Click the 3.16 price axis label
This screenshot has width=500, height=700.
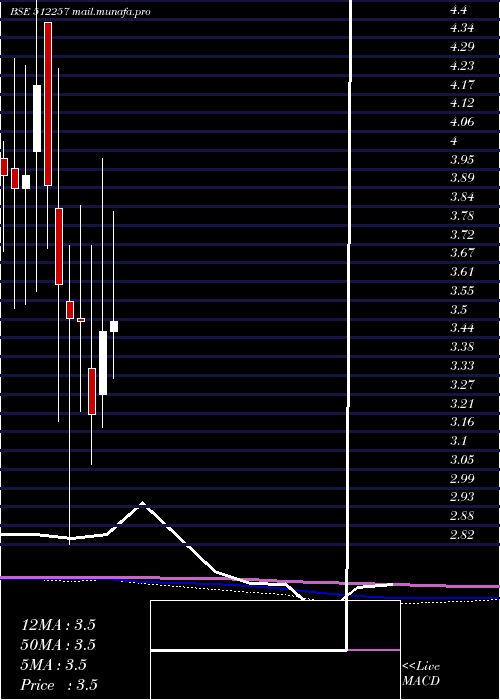click(x=462, y=422)
